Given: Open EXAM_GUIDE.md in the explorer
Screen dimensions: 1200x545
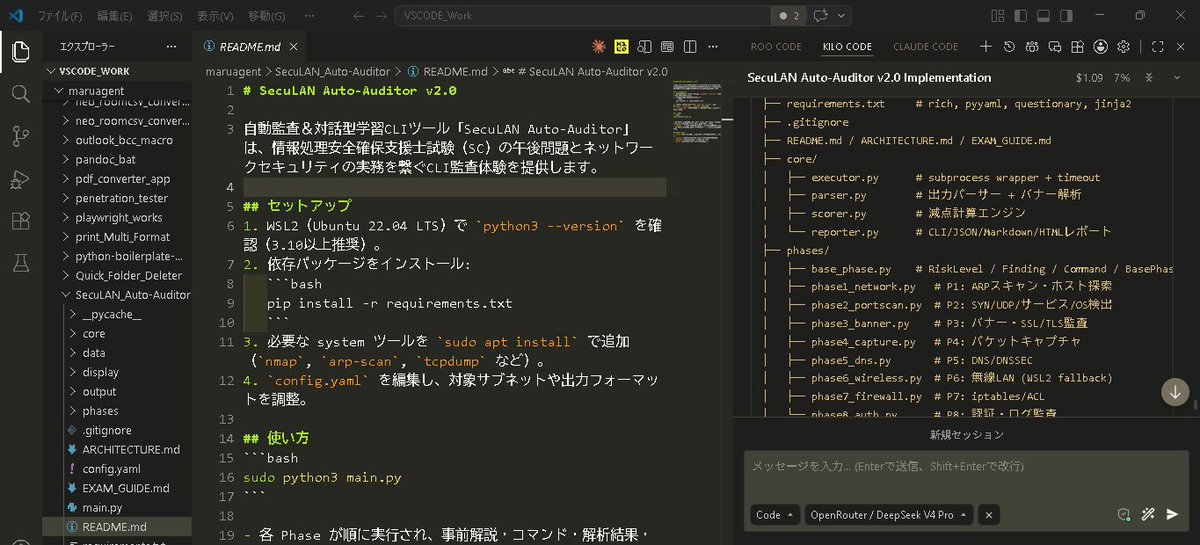Looking at the screenshot, I should 126,489.
